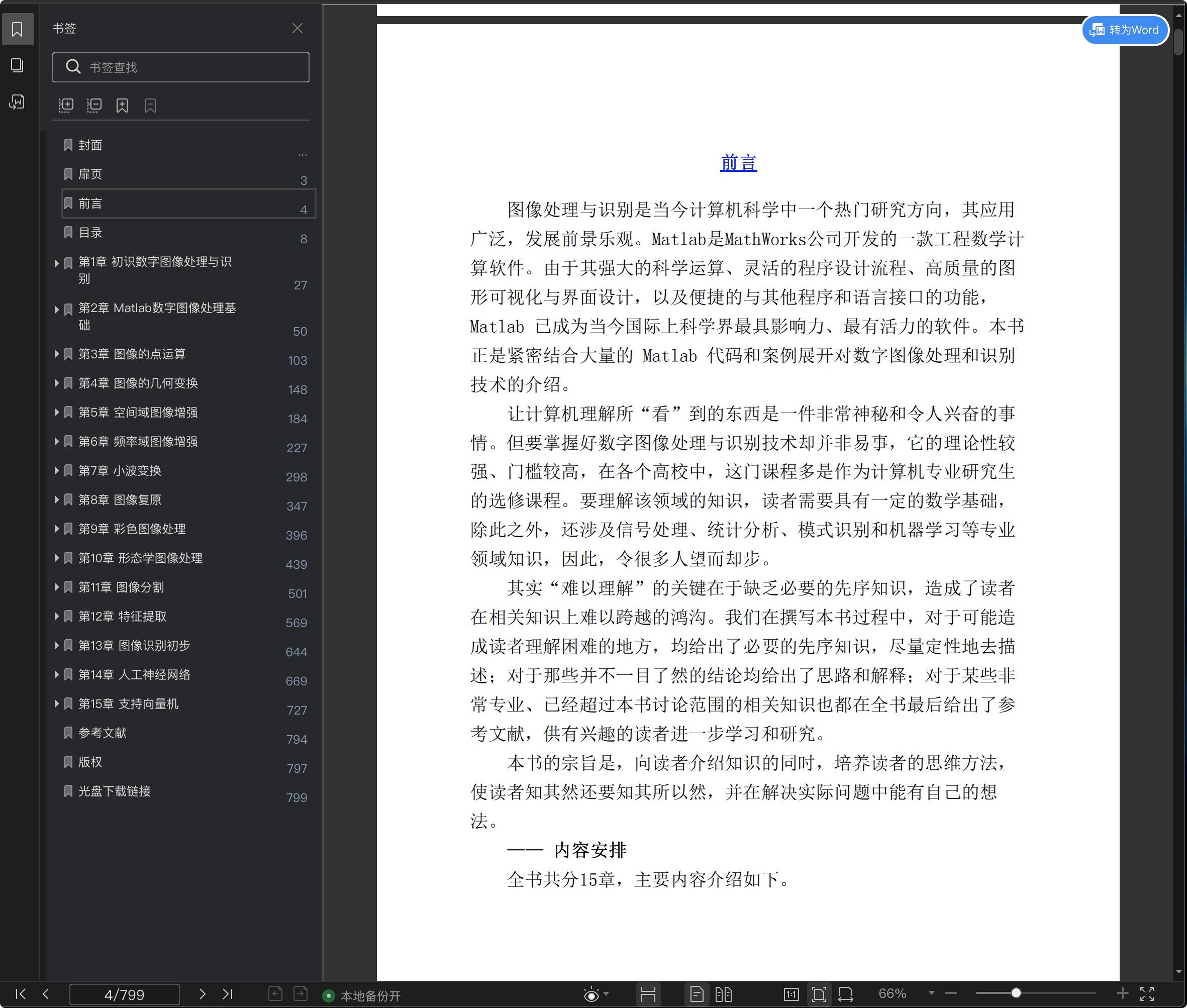Close the bookmarks panel

(297, 28)
